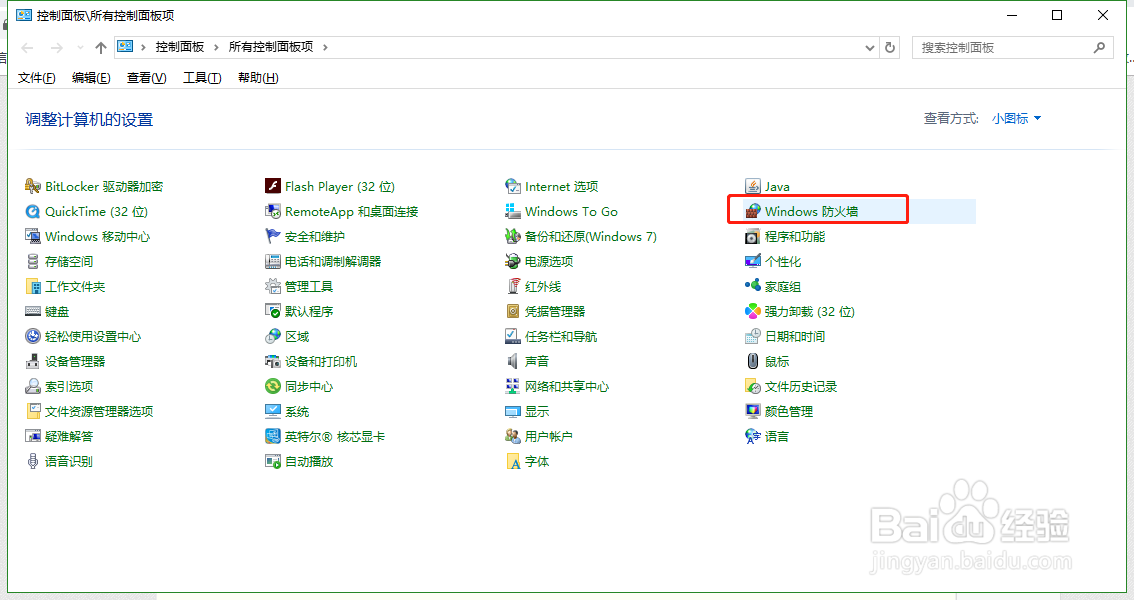Click the Up one level arrow
Screen dimensions: 1134x600
click(x=101, y=48)
